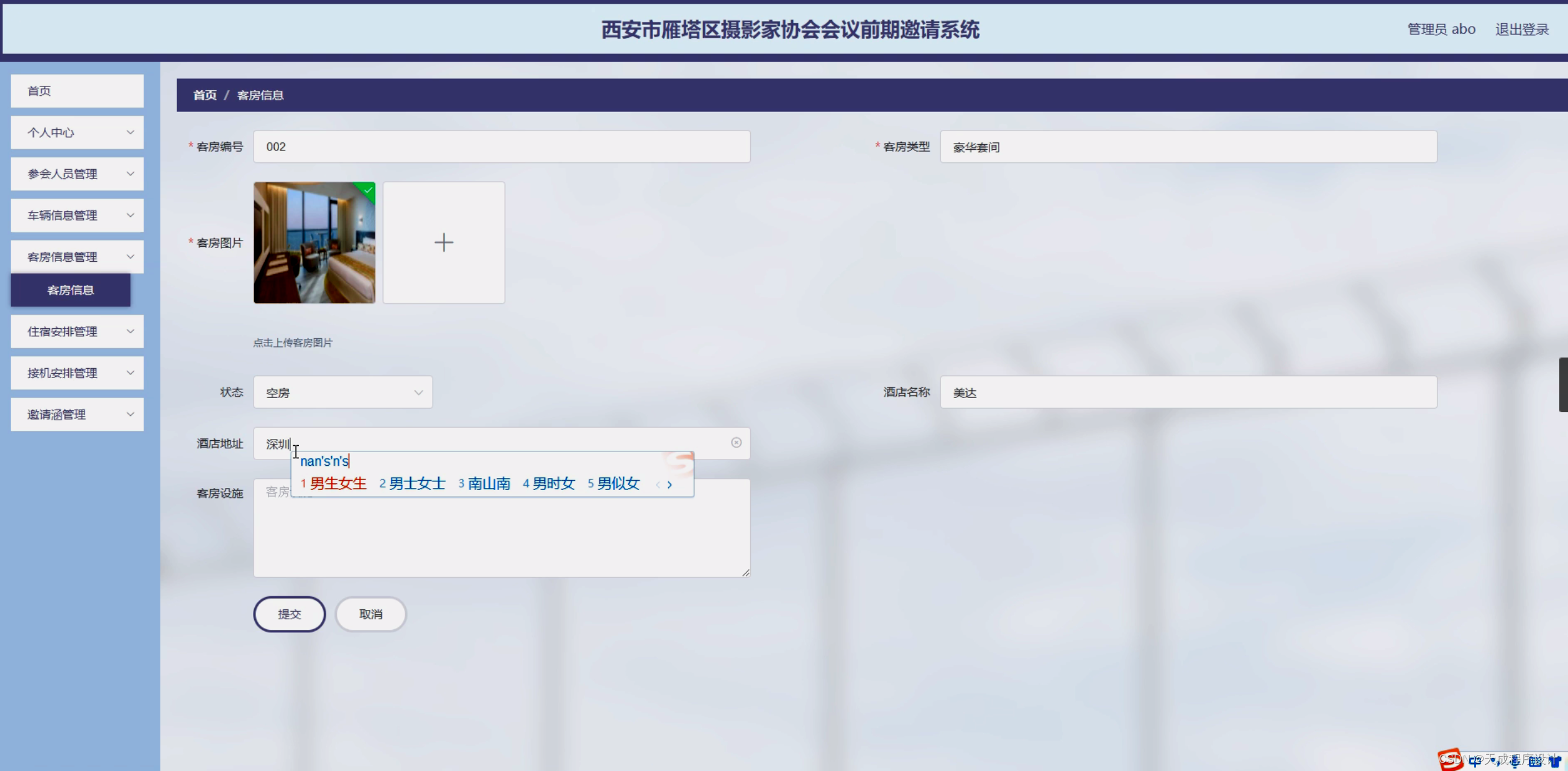The height and width of the screenshot is (771, 1568).
Task: Expand the 邀请函管理 sidebar menu
Action: point(76,414)
